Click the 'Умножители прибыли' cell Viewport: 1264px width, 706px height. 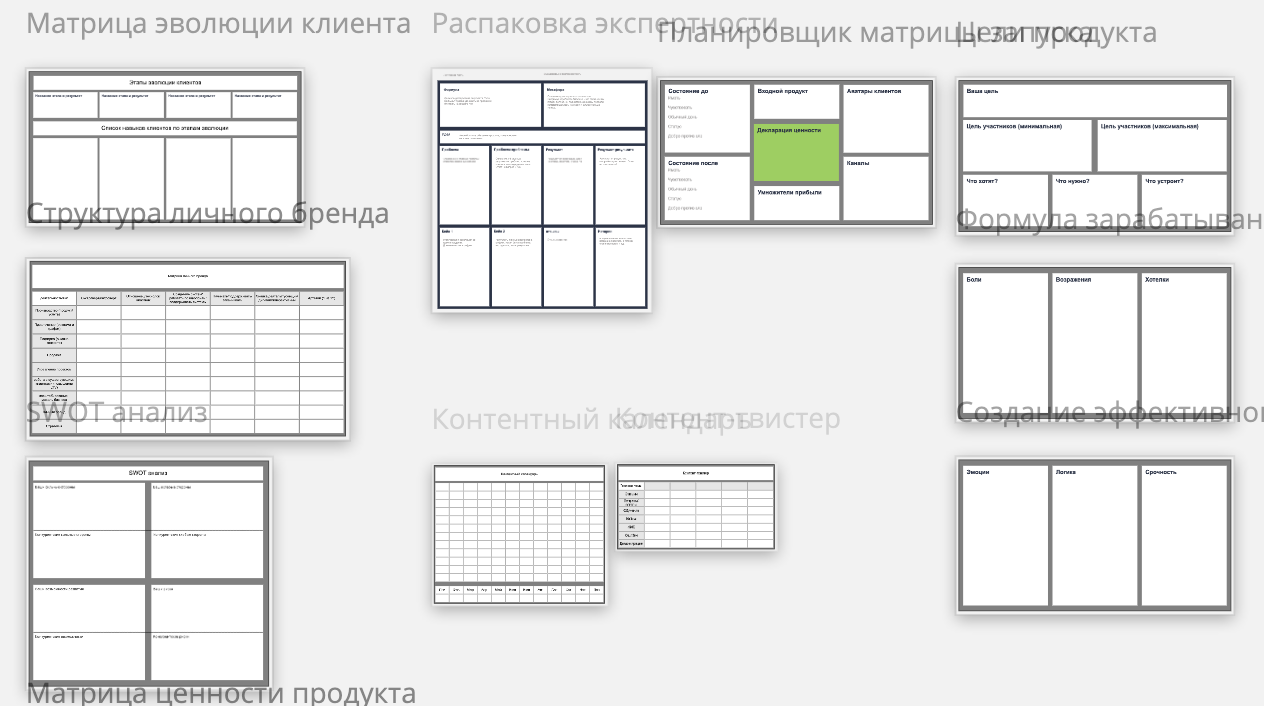coord(796,203)
